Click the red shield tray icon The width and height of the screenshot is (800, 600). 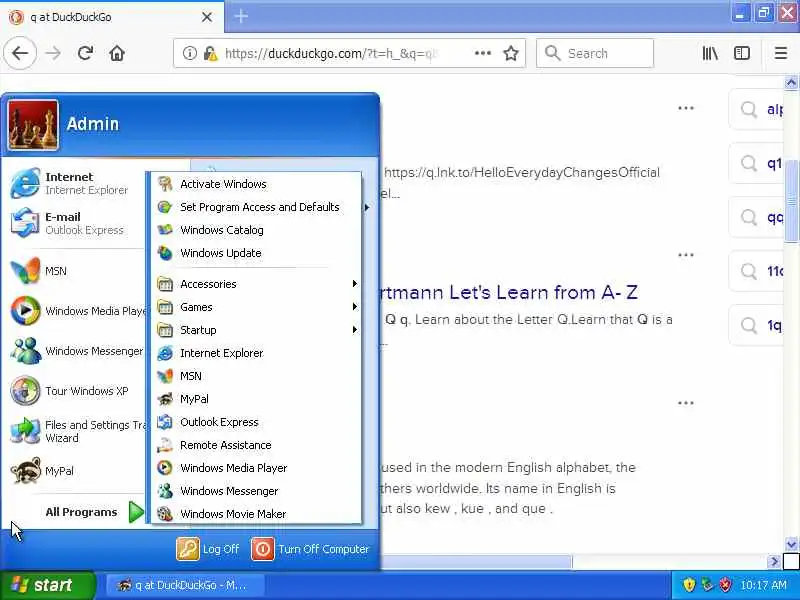(725, 585)
